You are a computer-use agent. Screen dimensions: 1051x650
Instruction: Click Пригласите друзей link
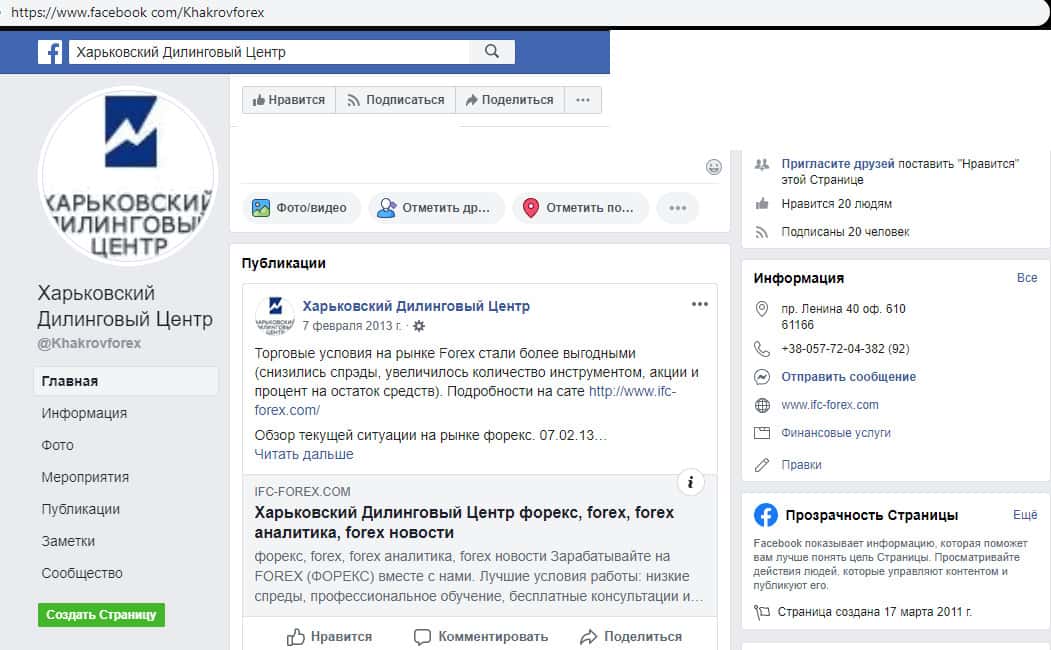click(838, 164)
